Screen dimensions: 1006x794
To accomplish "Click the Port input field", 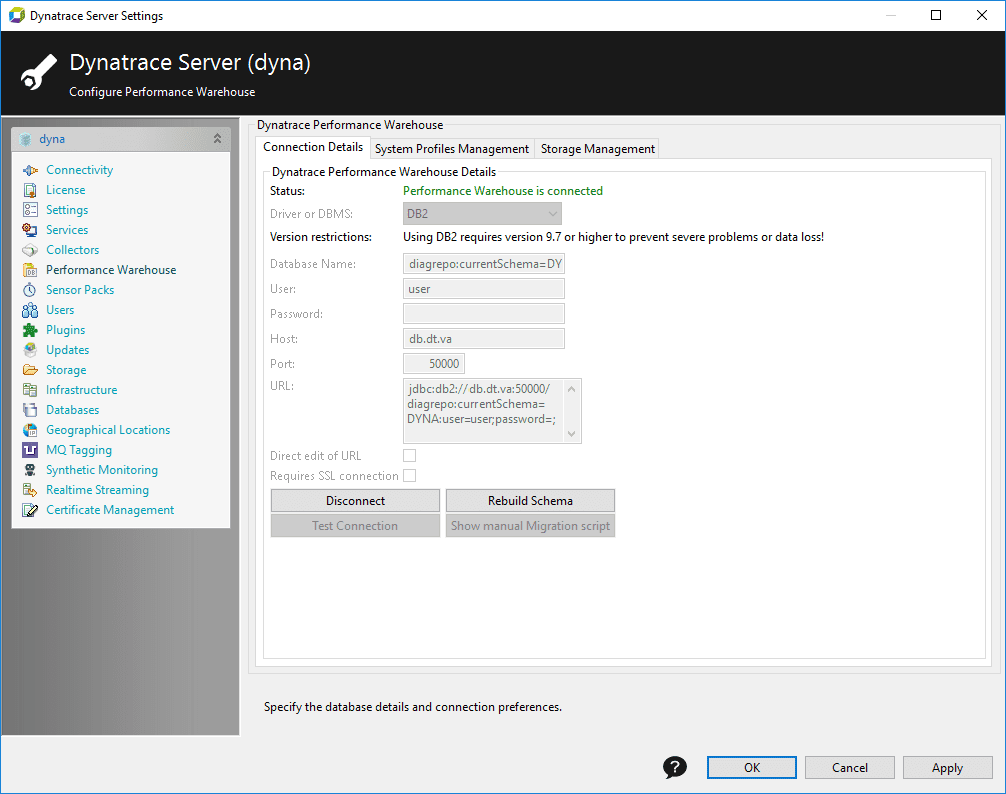I will (434, 364).
